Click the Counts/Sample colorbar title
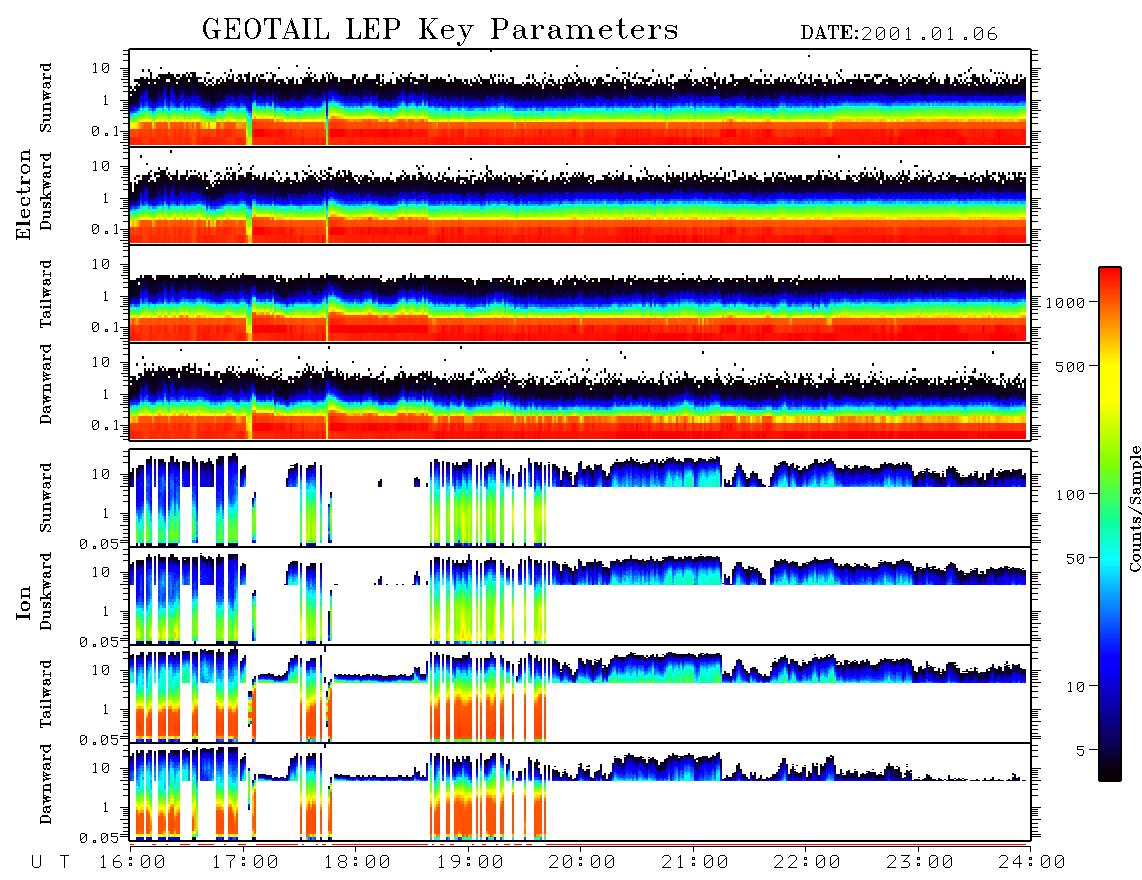The height and width of the screenshot is (880, 1142). pos(1134,508)
